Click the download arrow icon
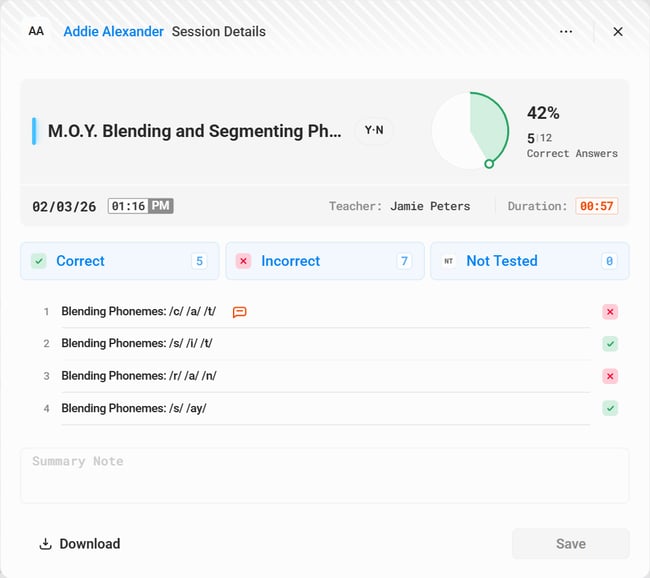The width and height of the screenshot is (650, 578). pyautogui.click(x=45, y=544)
